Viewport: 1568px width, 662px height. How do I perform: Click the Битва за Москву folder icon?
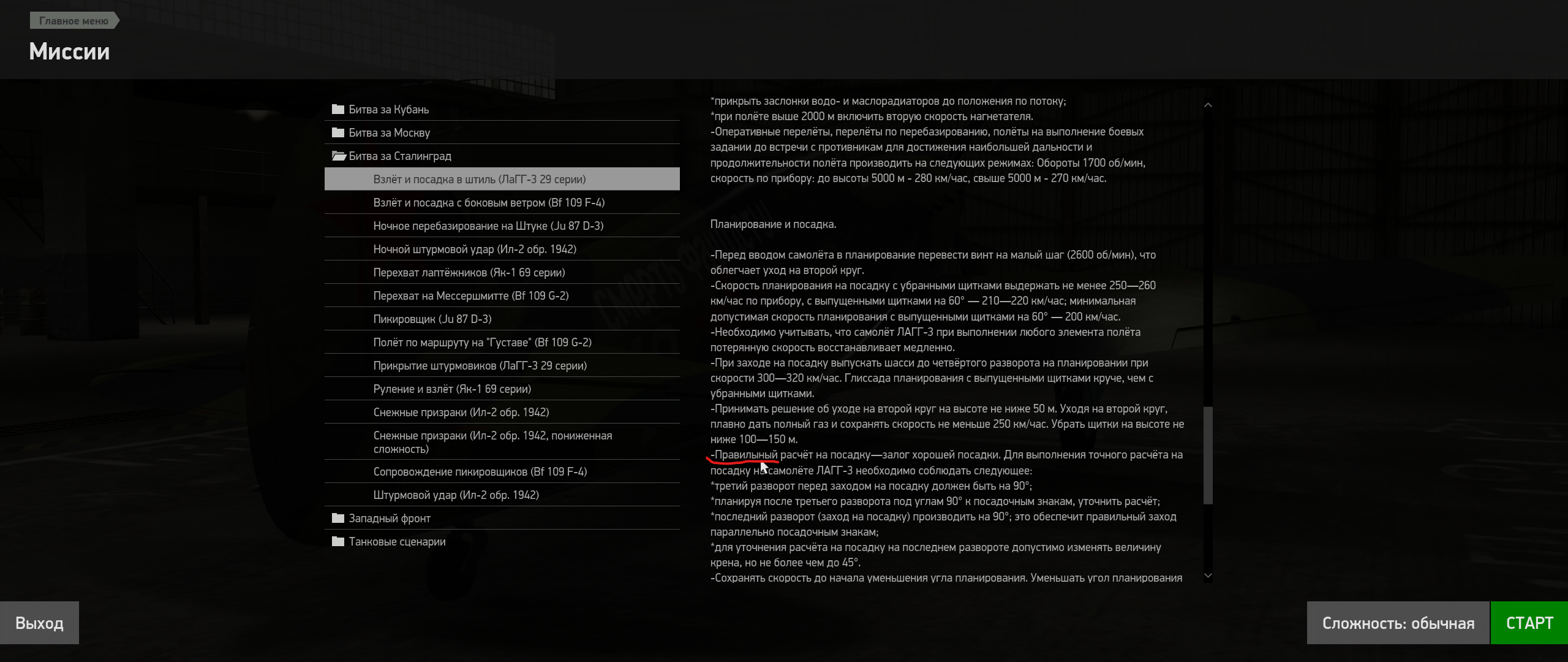337,132
